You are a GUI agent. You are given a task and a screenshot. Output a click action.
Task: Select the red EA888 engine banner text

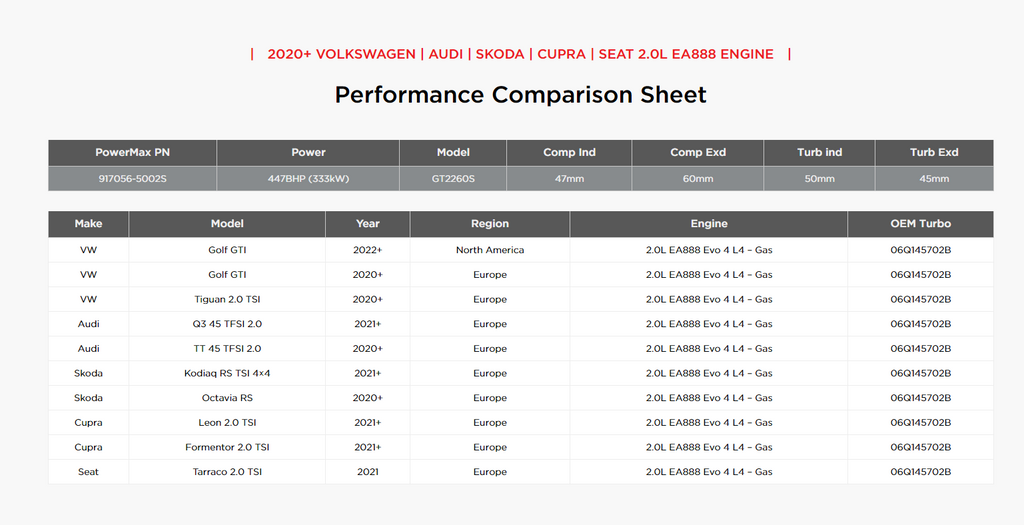[x=520, y=54]
